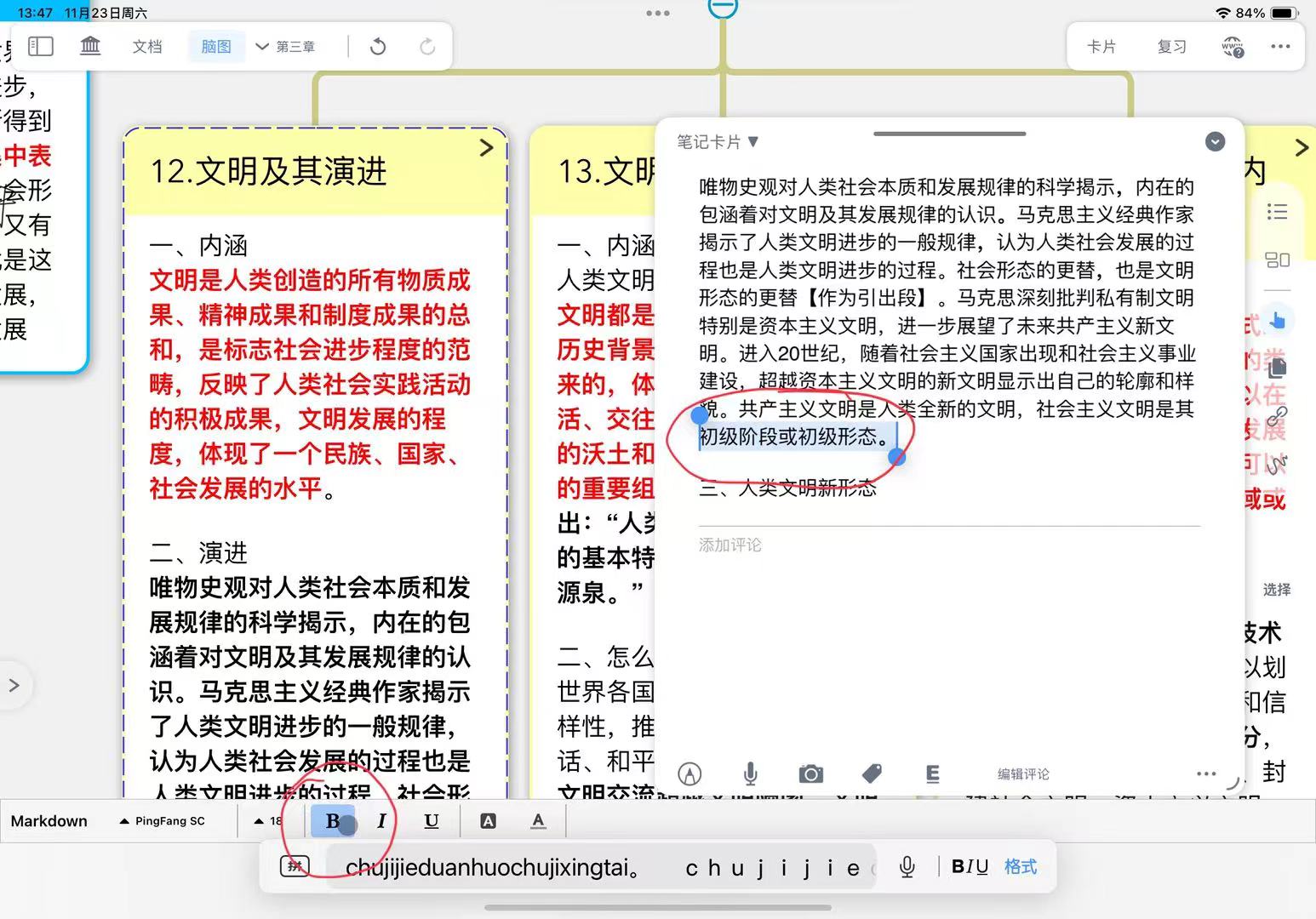The height and width of the screenshot is (919, 1316).
Task: Switch to 脑图 mindmap mode
Action: [x=216, y=47]
